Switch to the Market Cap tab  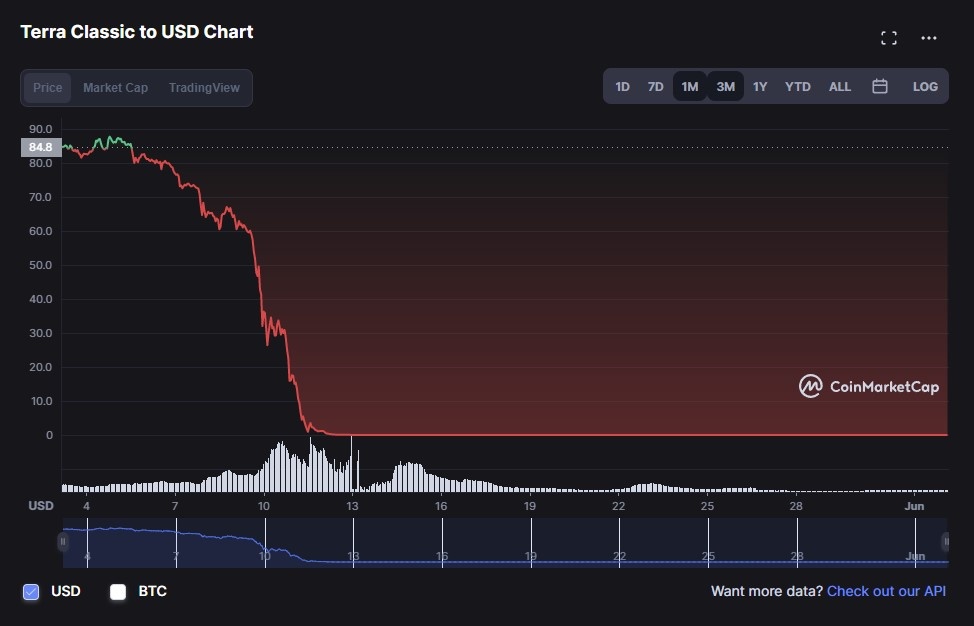115,88
